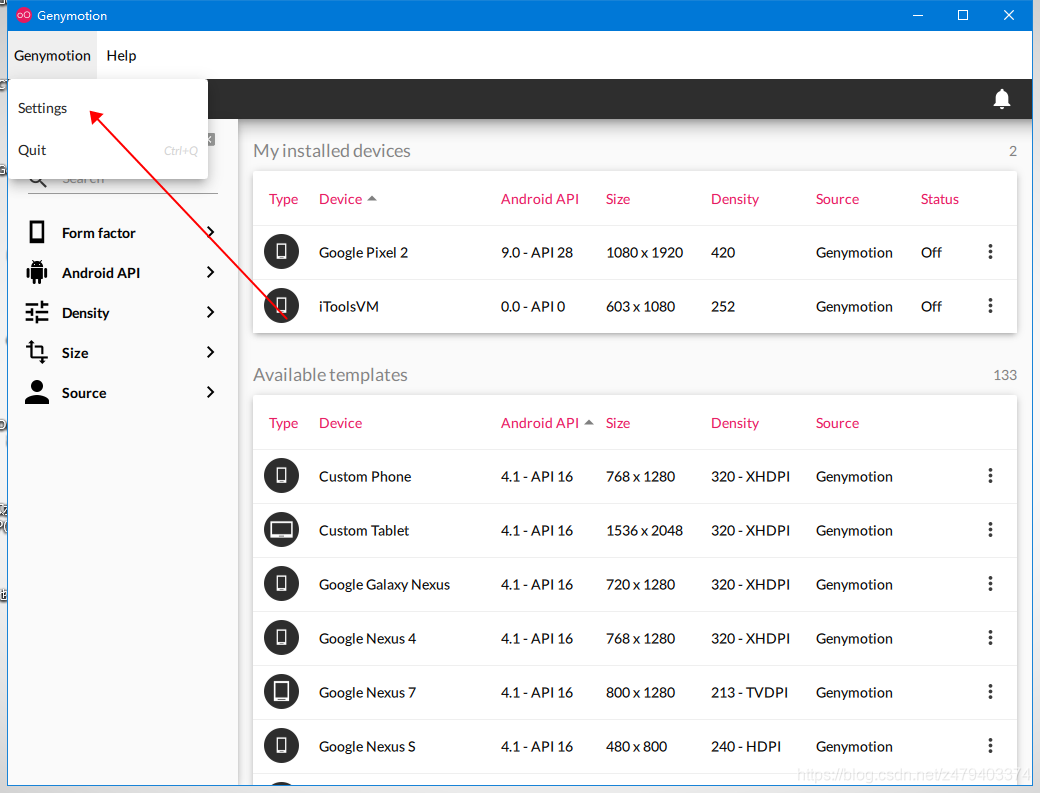Sort installed devices by Size column
The image size is (1040, 793).
tap(618, 199)
